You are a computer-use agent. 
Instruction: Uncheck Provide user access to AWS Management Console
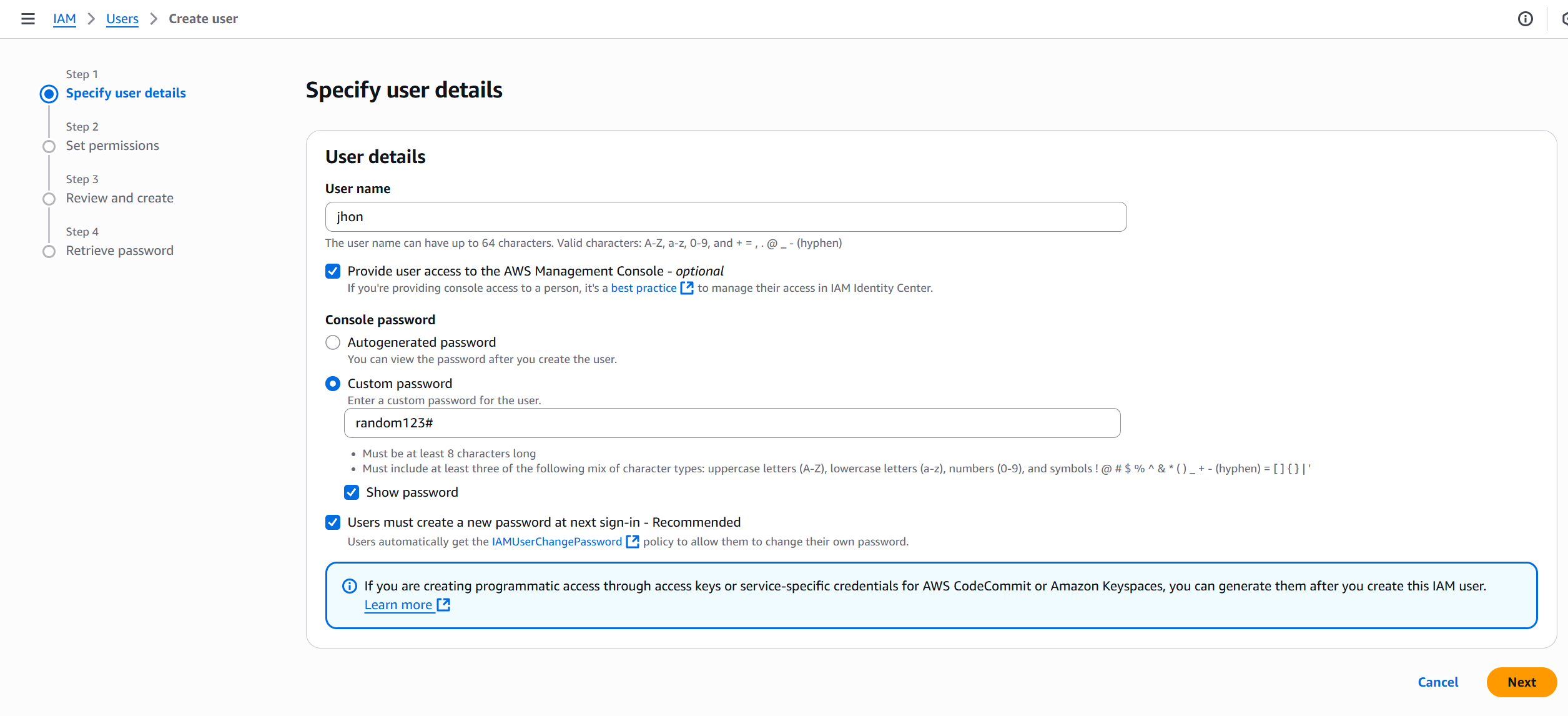pos(333,271)
